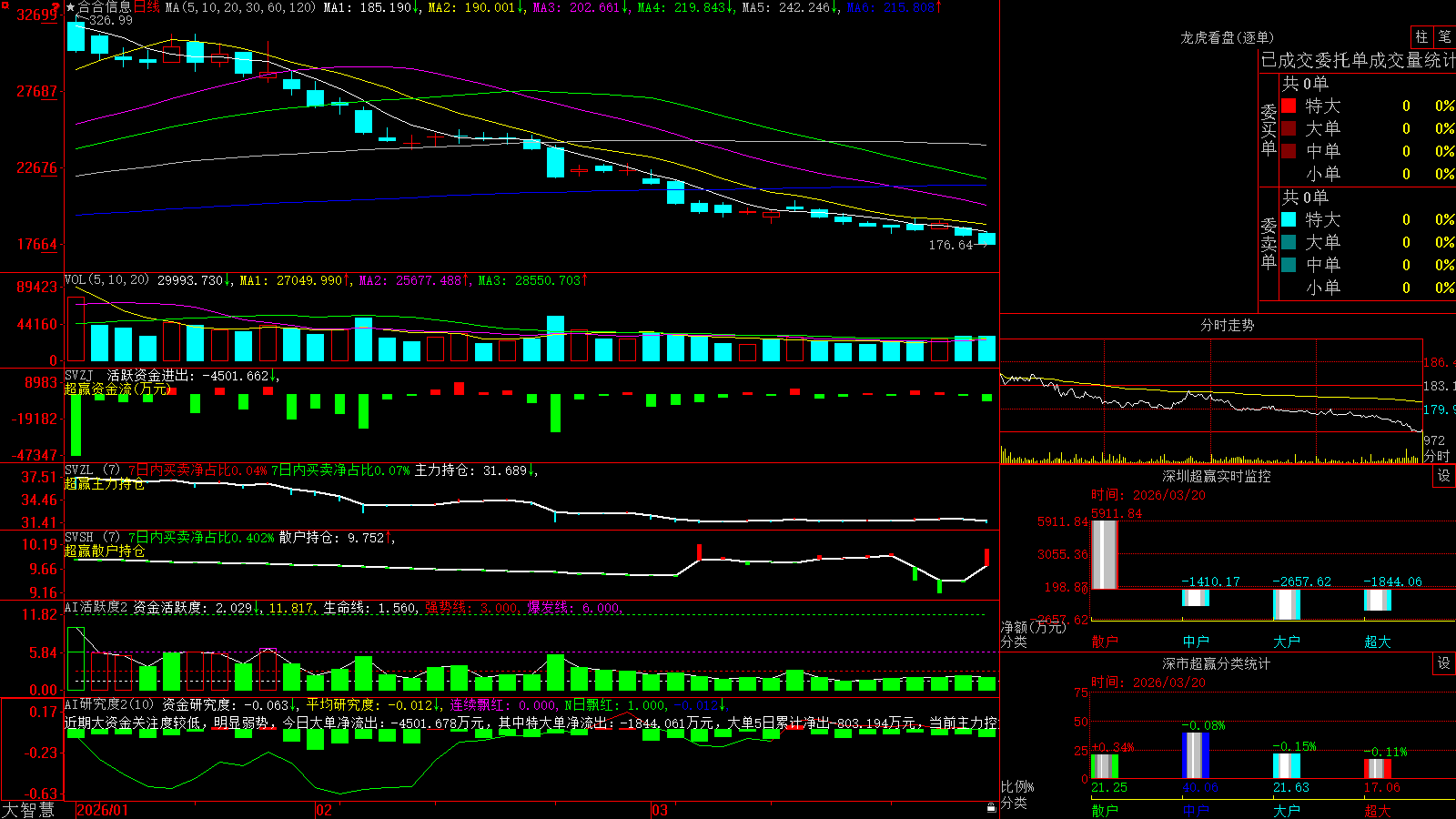Click the 平均研究度: -0.012 label
Image resolution: width=1456 pixels, height=819 pixels.
pos(373,704)
